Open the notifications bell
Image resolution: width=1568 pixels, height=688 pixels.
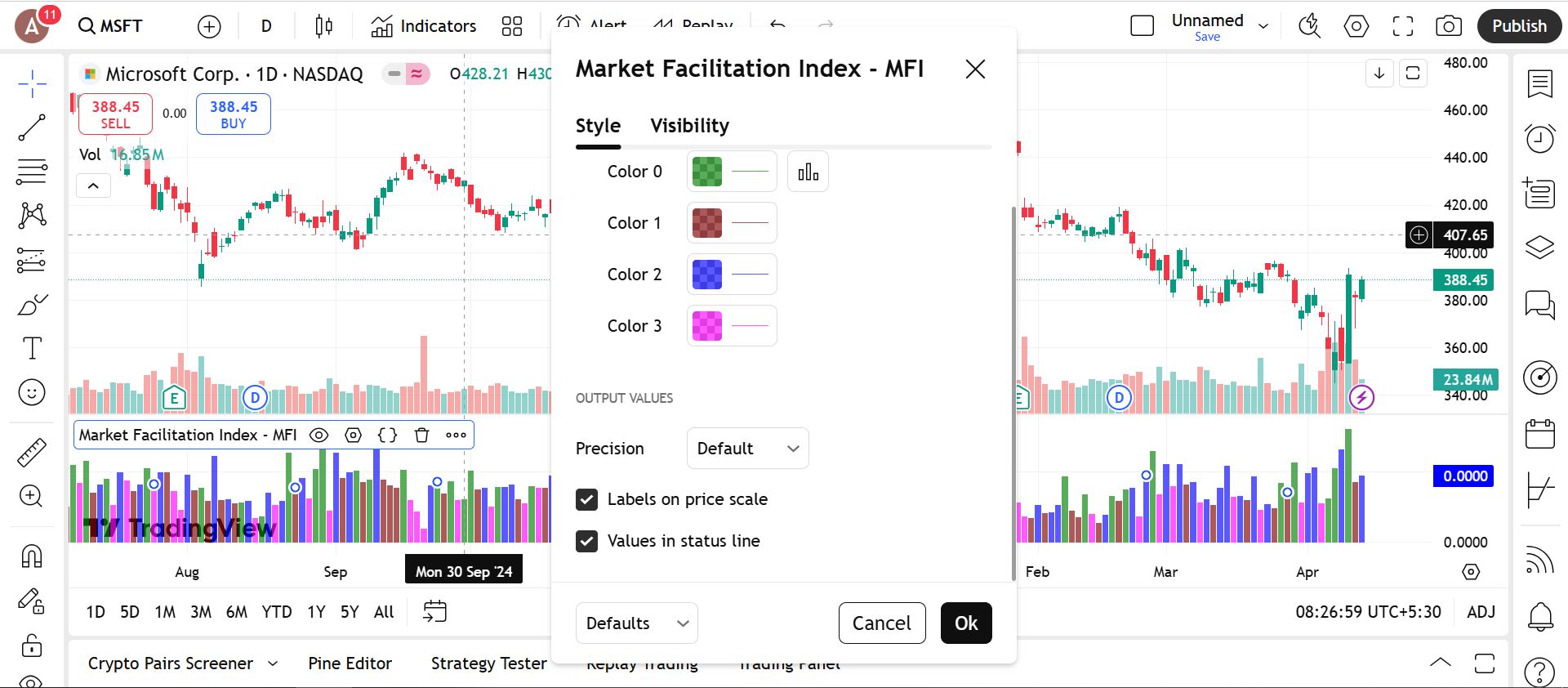pos(1540,616)
